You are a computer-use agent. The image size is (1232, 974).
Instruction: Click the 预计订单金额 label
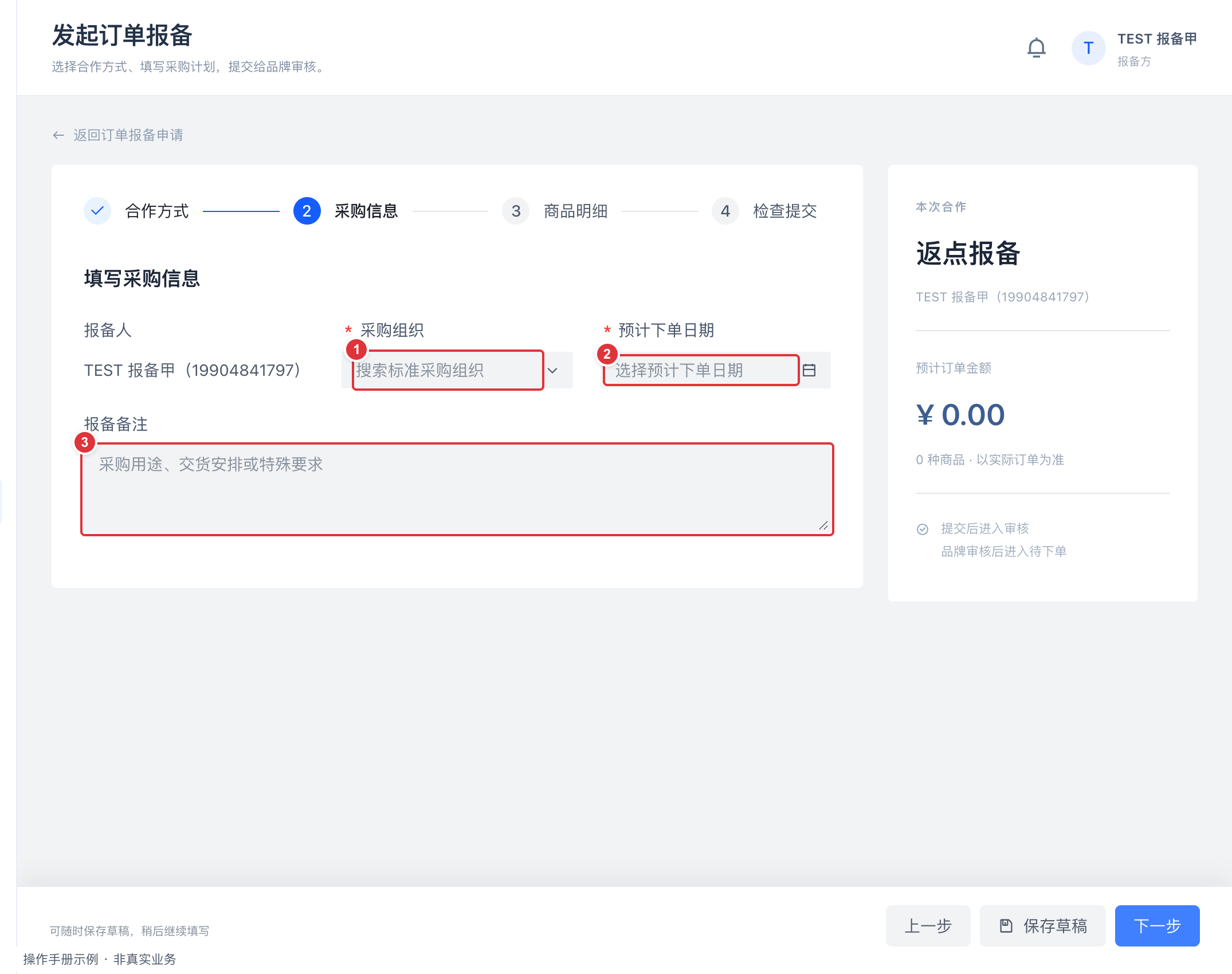[x=954, y=368]
